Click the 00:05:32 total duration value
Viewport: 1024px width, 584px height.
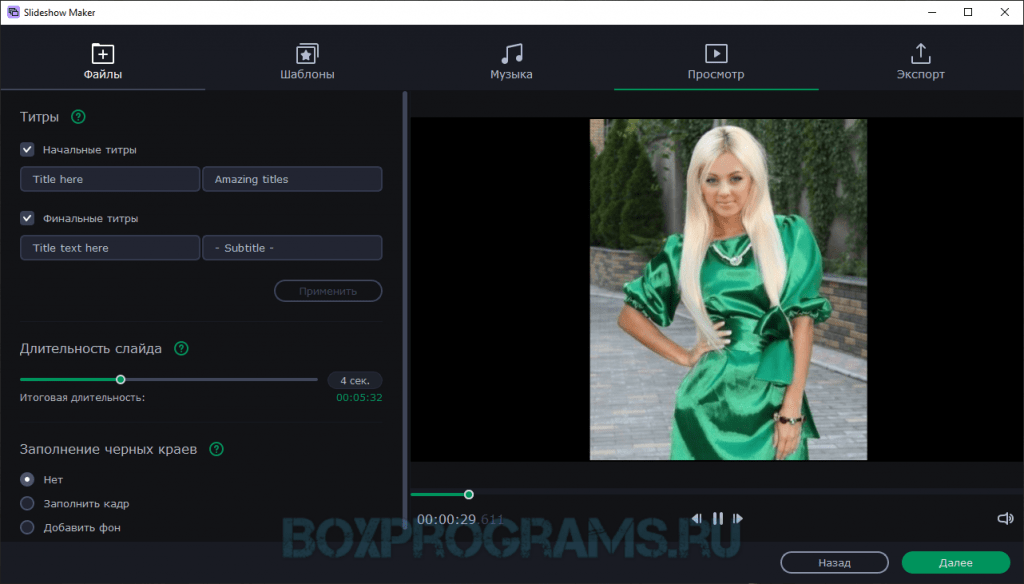click(359, 397)
